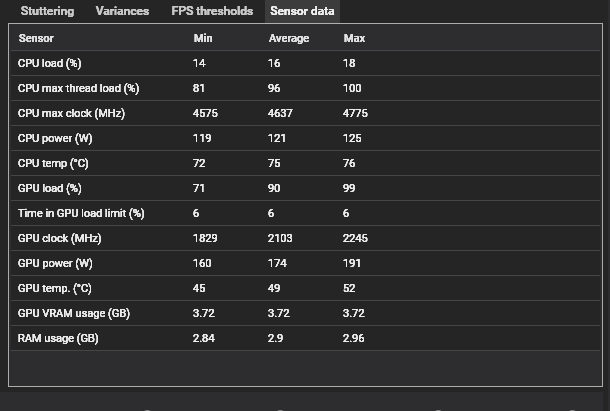Select the GPU temp. (°C) row

tap(305, 288)
